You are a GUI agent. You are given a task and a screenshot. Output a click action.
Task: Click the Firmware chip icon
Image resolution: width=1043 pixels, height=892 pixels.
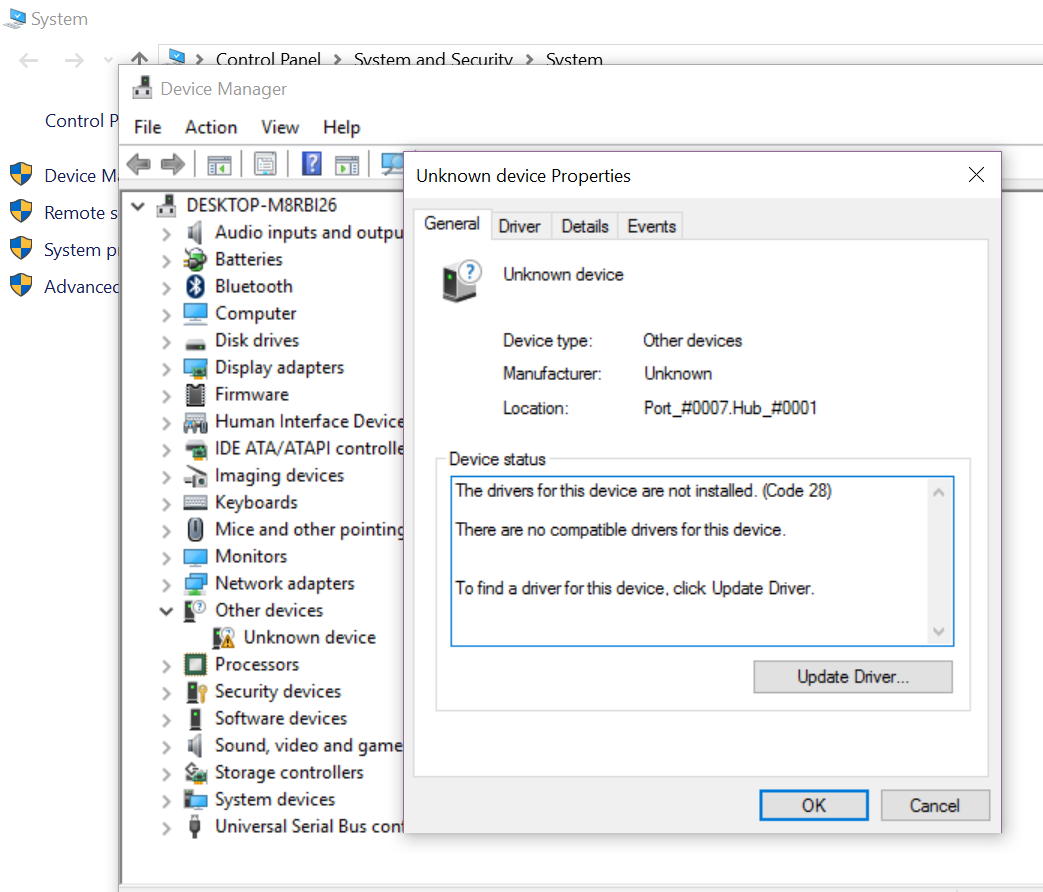coord(195,394)
